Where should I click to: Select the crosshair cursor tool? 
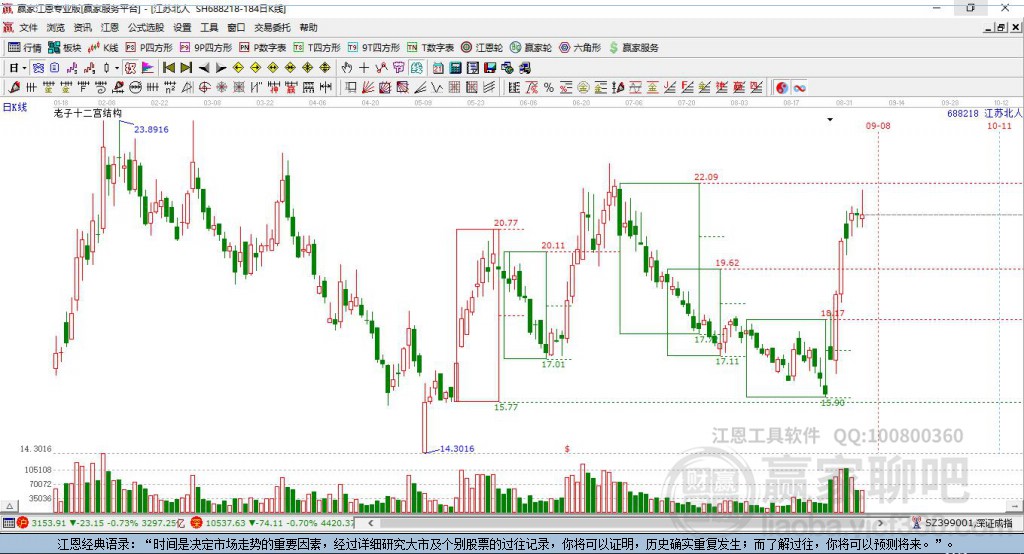pyautogui.click(x=364, y=68)
